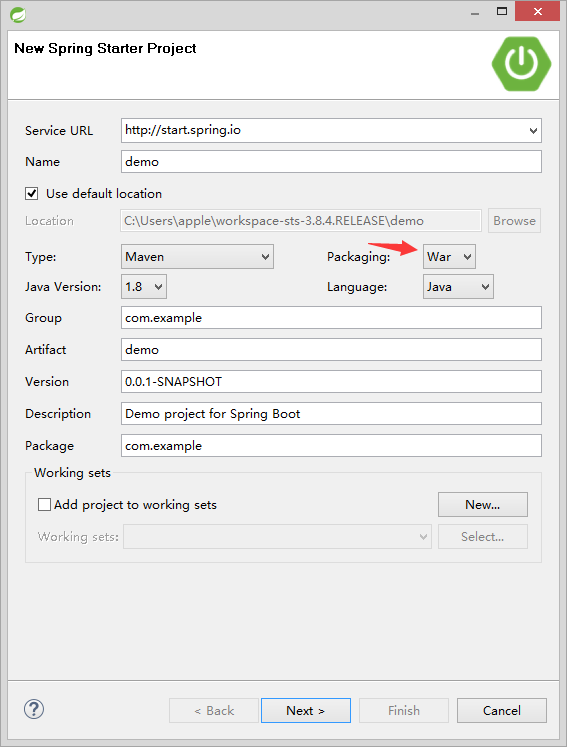Viewport: 567px width, 747px height.
Task: Uncheck Use default location
Action: point(32,193)
